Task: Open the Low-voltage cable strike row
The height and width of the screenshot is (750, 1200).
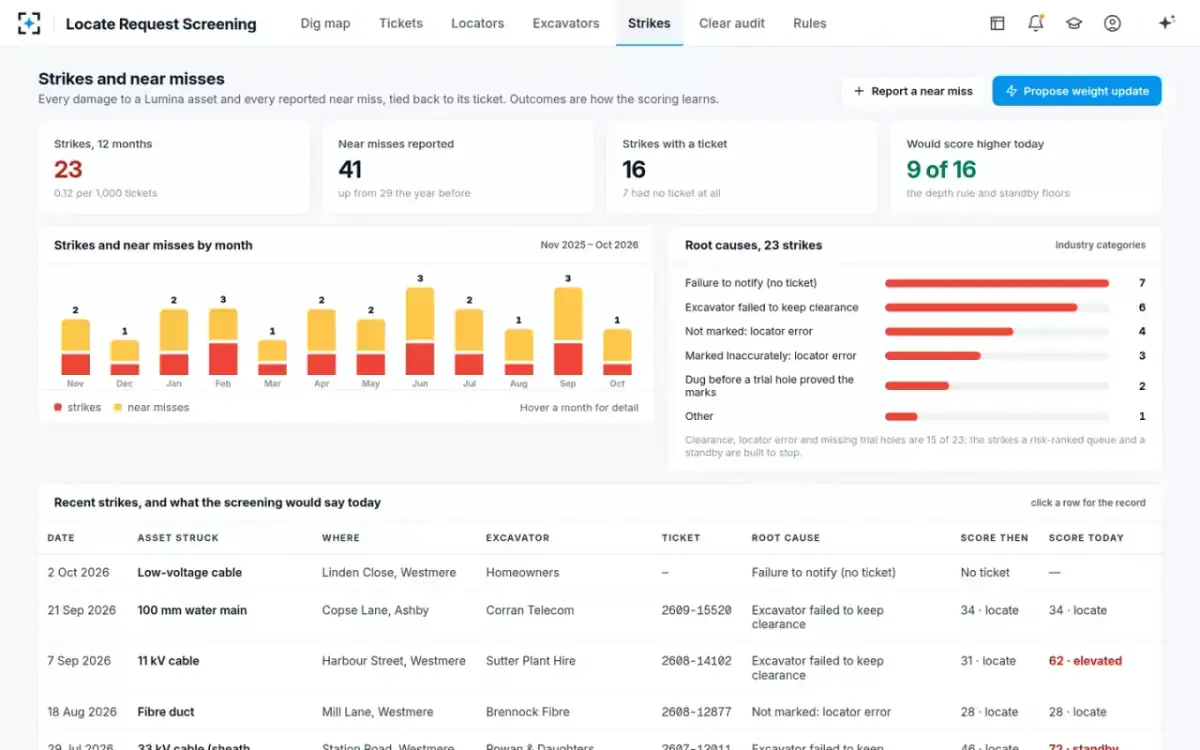Action: 600,573
